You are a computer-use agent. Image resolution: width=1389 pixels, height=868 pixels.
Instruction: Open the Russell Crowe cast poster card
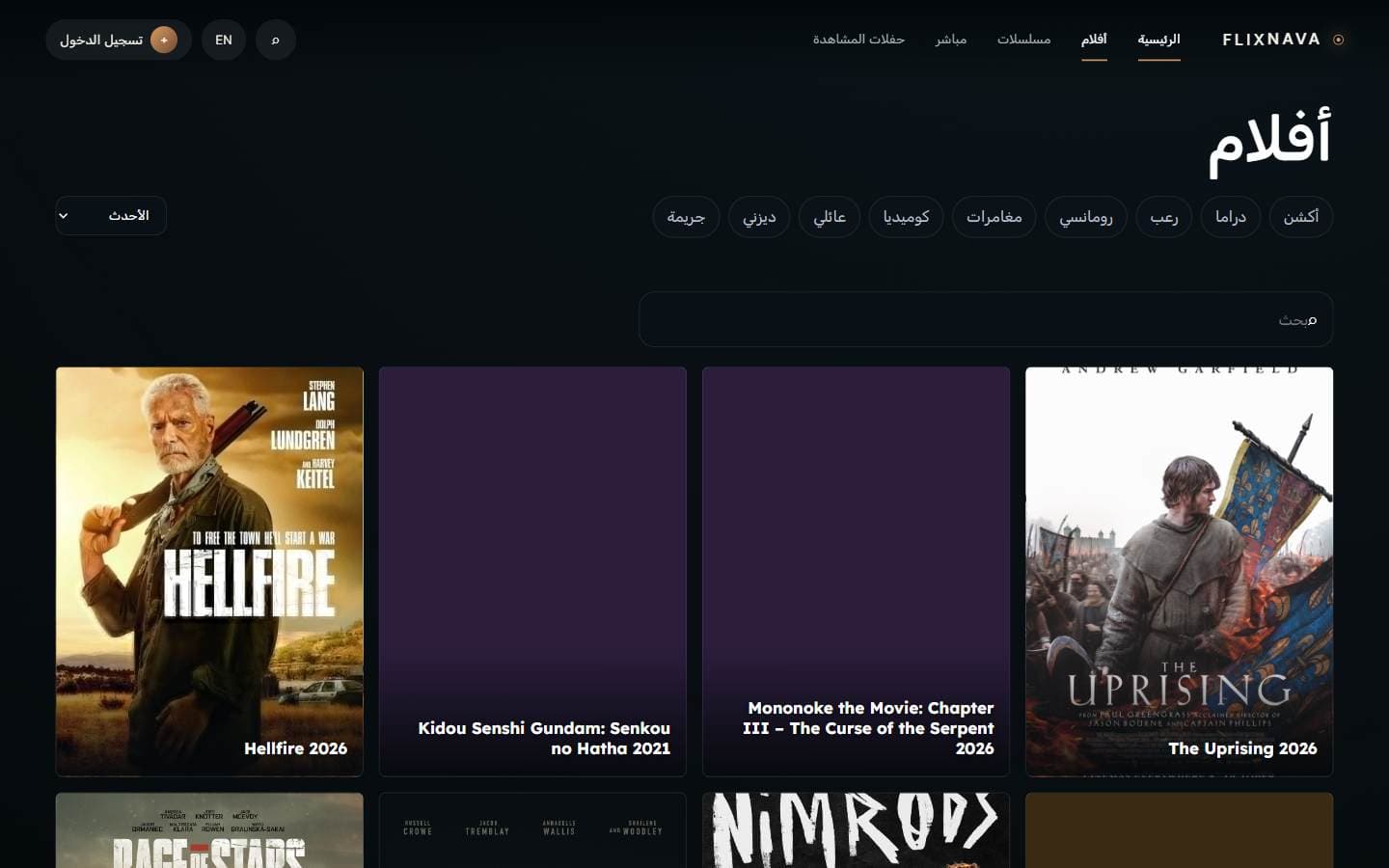click(x=532, y=830)
